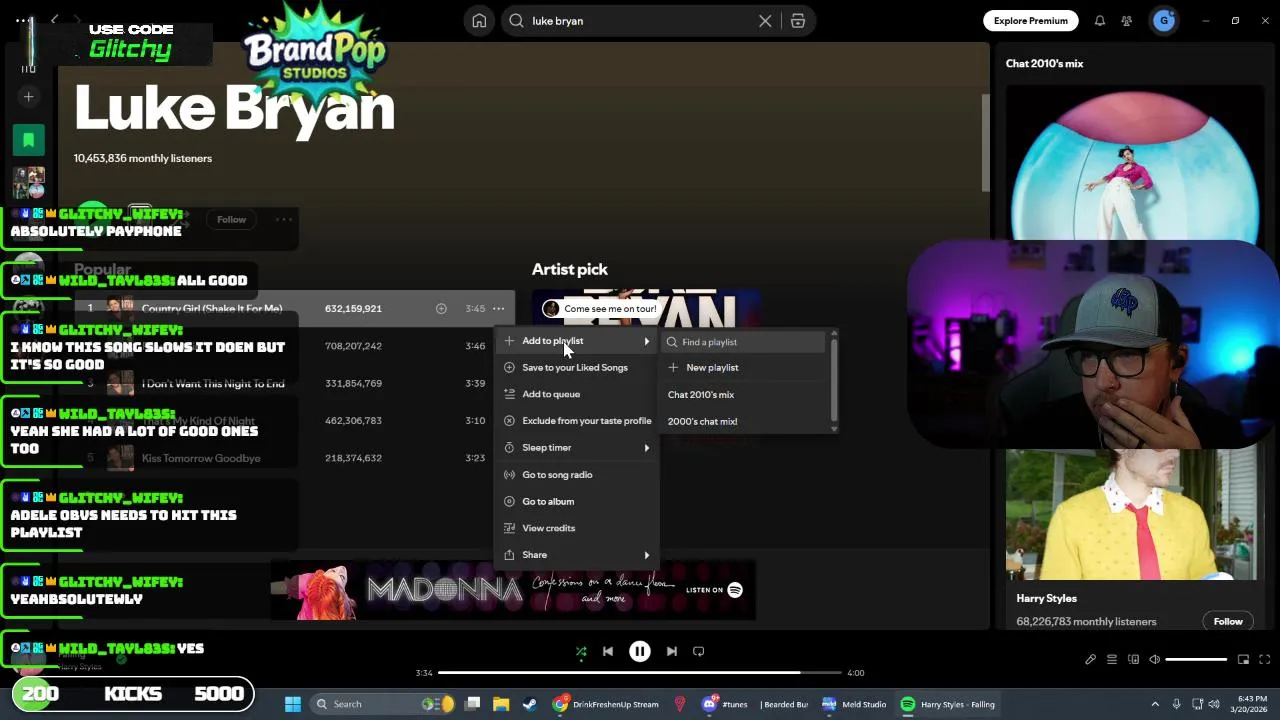Open Steam from the taskbar
1280x720 pixels.
point(529,704)
